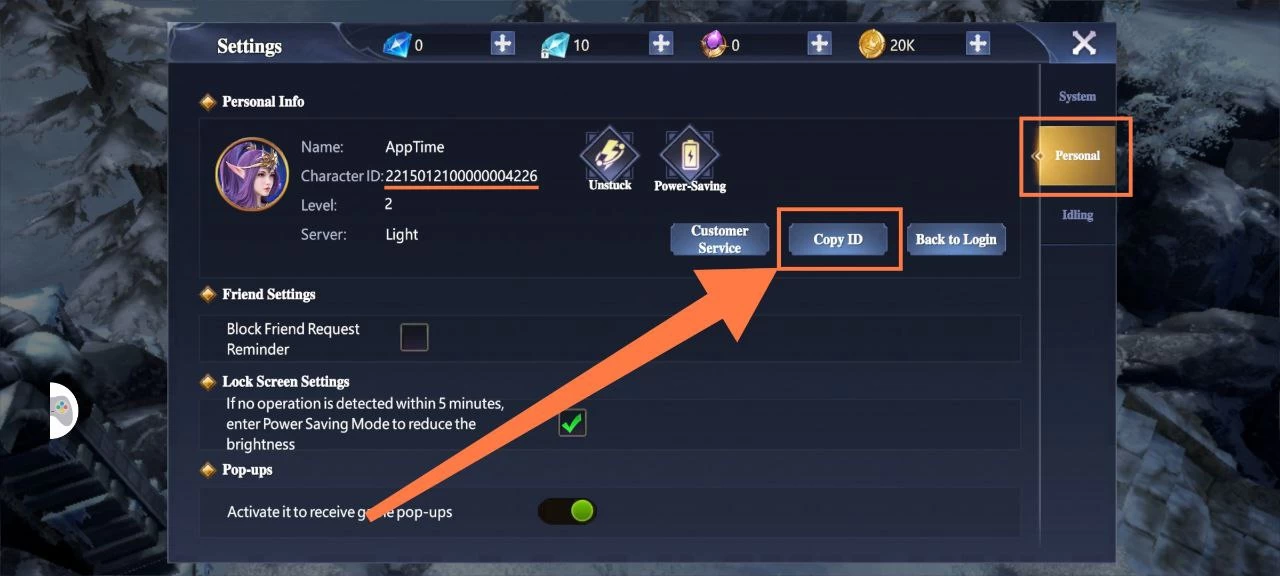
Task: Enable the Power-Saving battery icon
Action: click(689, 153)
